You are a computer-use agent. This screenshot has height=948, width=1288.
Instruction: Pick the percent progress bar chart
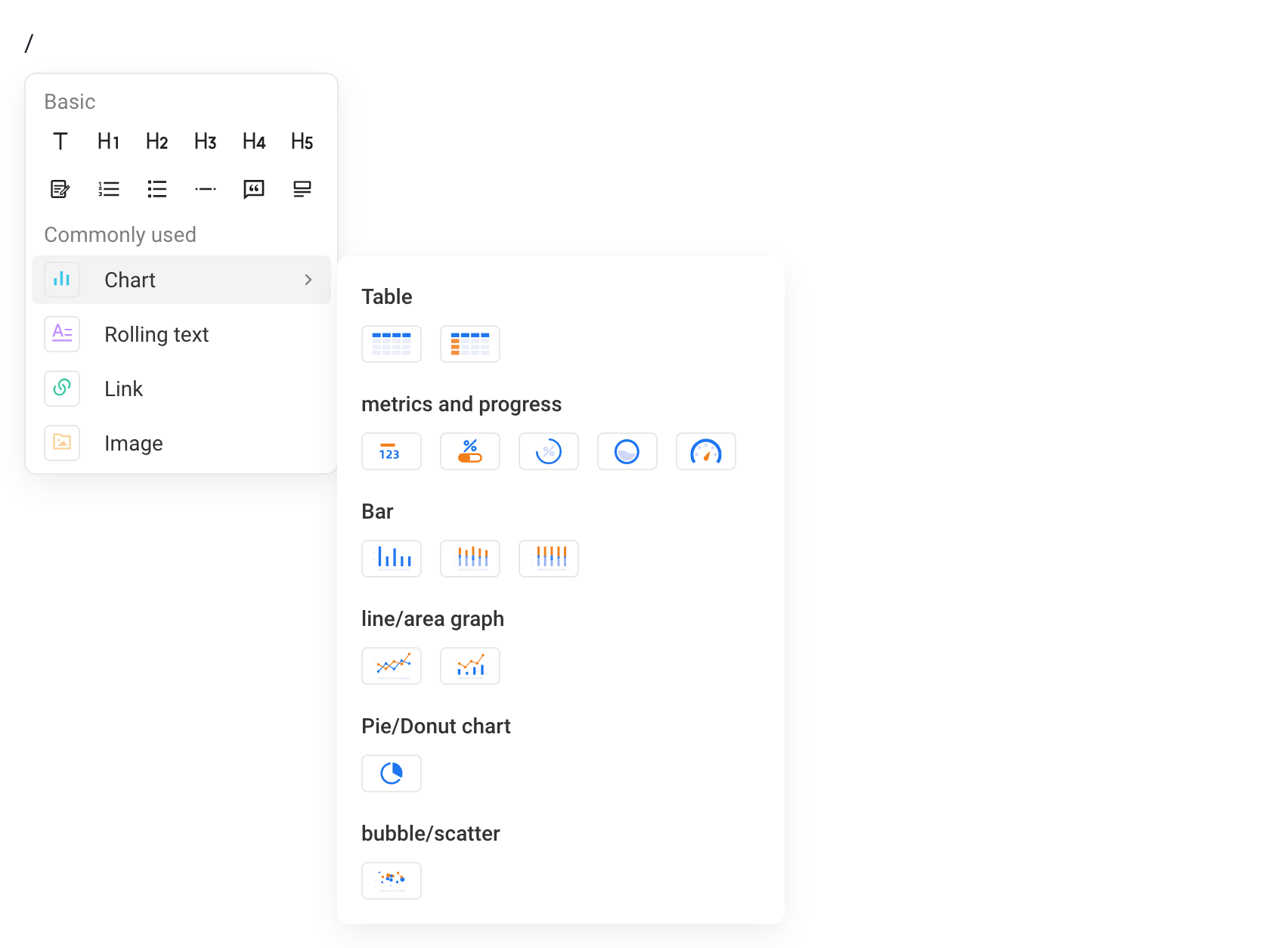[x=470, y=451]
